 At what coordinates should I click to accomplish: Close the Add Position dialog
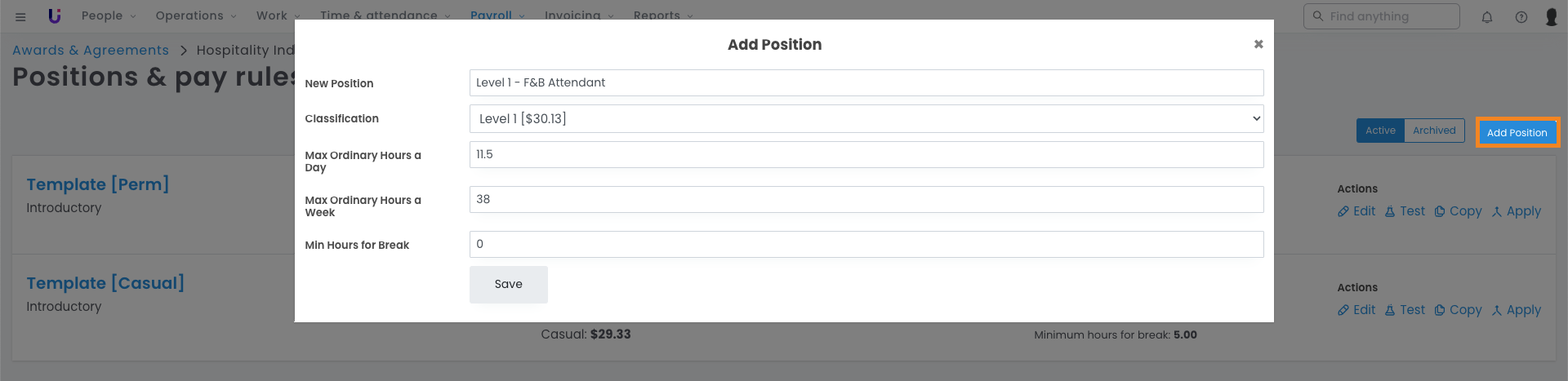coord(1258,44)
